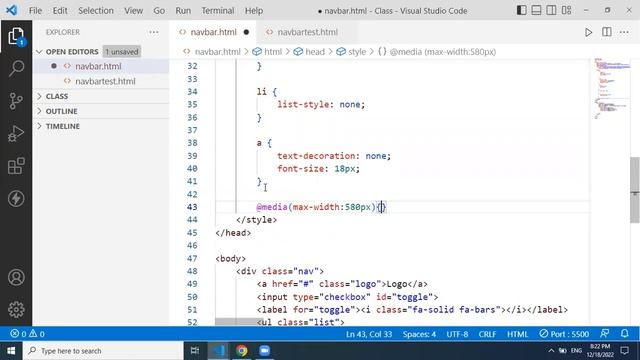Switch to the navbartest.html editor tab
The image size is (640, 360).
[x=307, y=32]
